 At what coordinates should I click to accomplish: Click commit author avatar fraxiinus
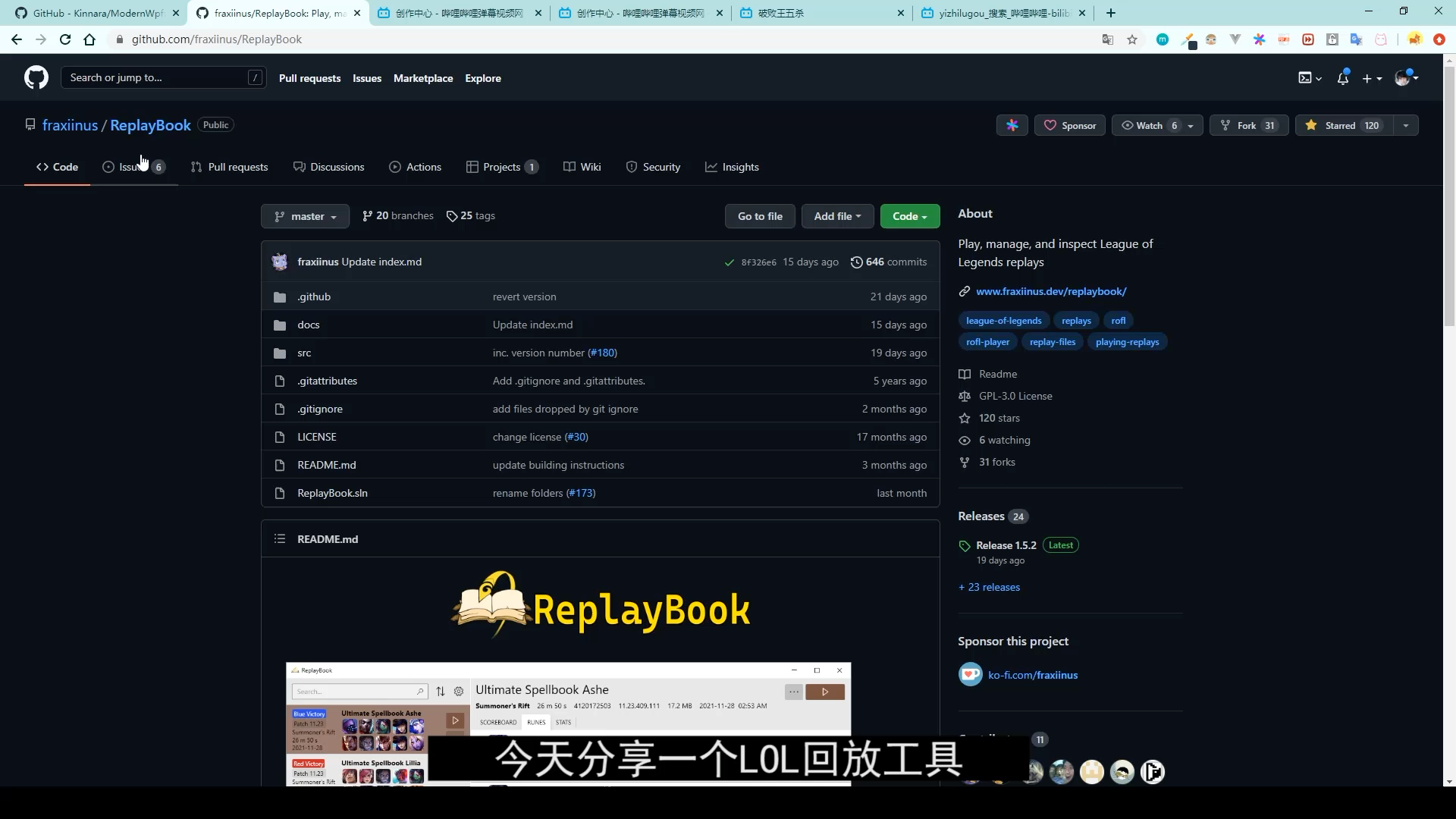(x=280, y=262)
